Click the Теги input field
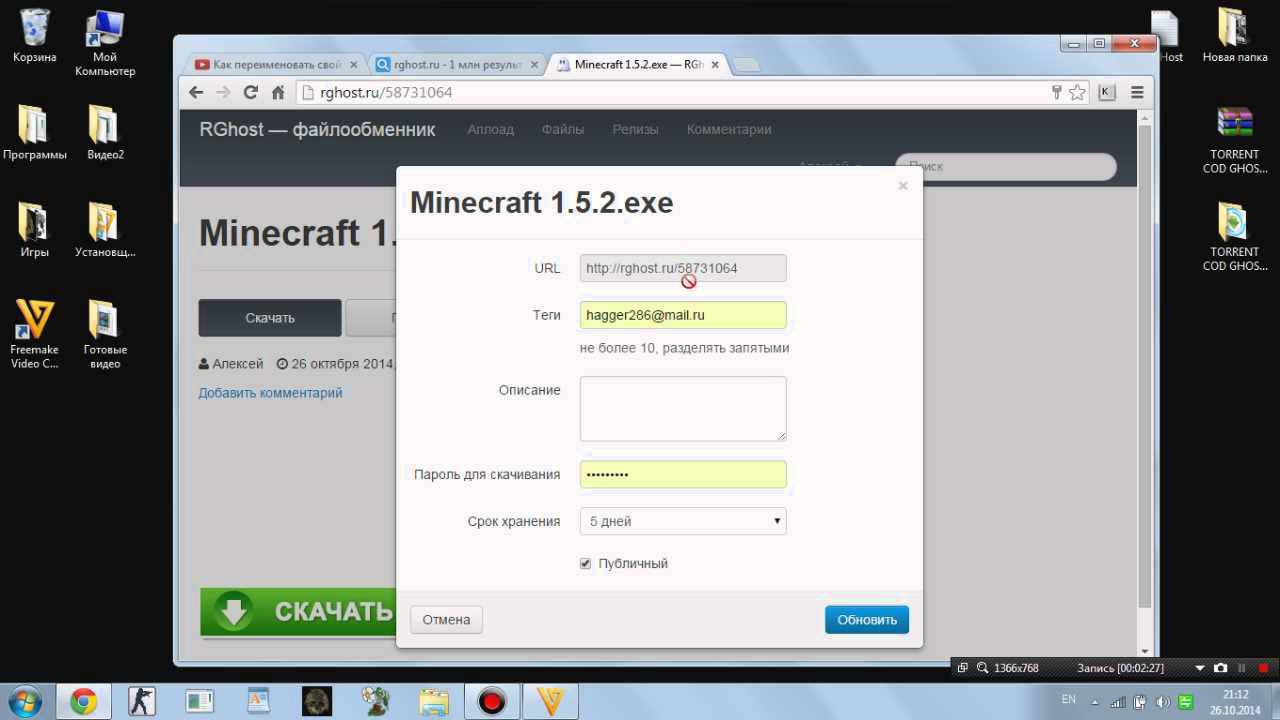The width and height of the screenshot is (1280, 720). (683, 315)
